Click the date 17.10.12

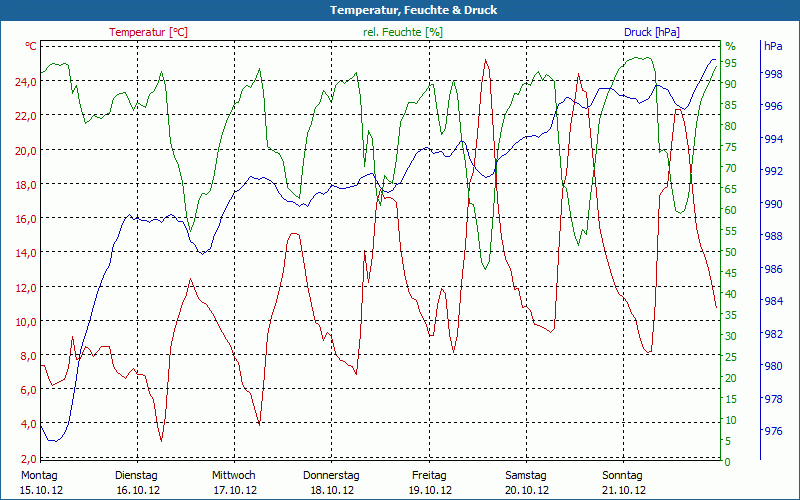point(235,490)
